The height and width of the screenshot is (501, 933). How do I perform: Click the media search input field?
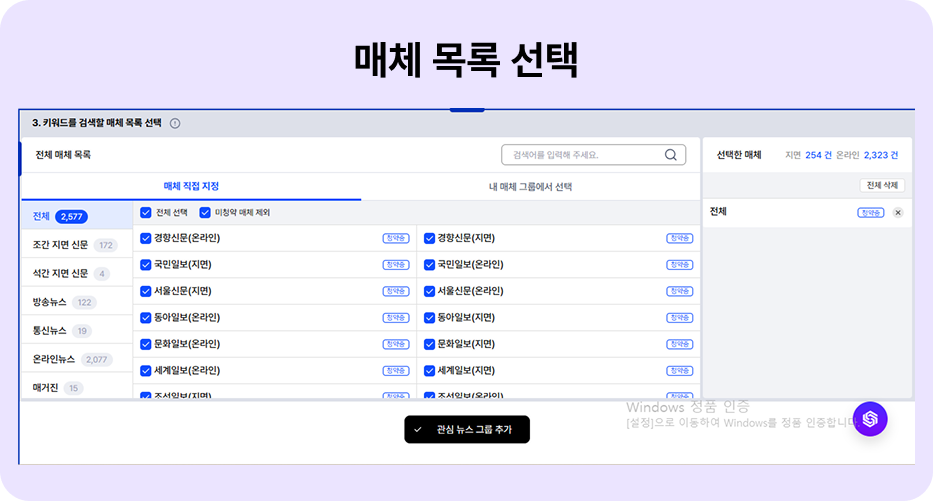[x=593, y=155]
